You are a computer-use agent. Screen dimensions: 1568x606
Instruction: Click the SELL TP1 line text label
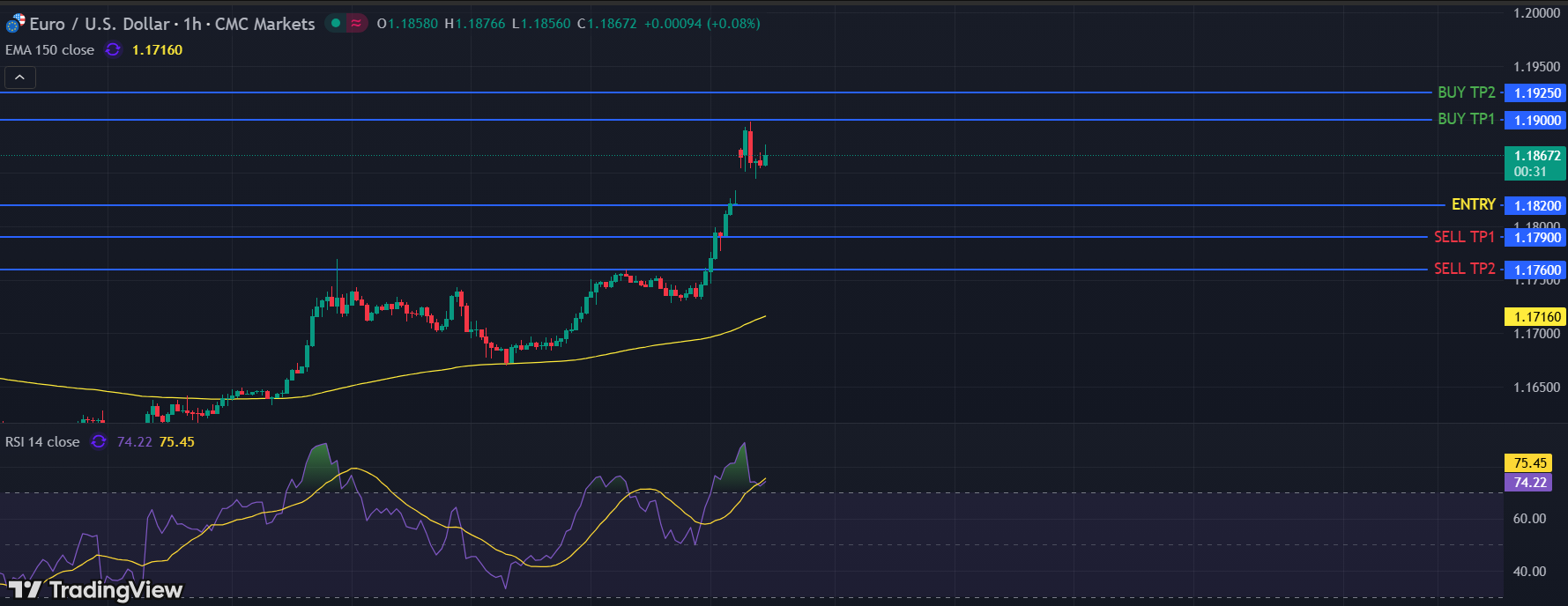pos(1464,237)
